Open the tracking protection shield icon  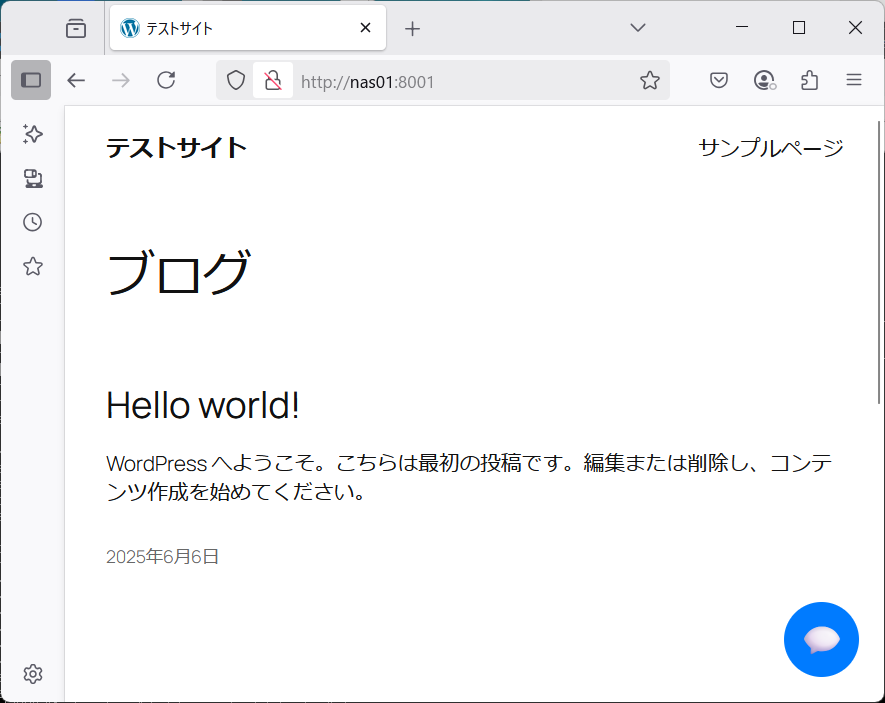point(235,81)
